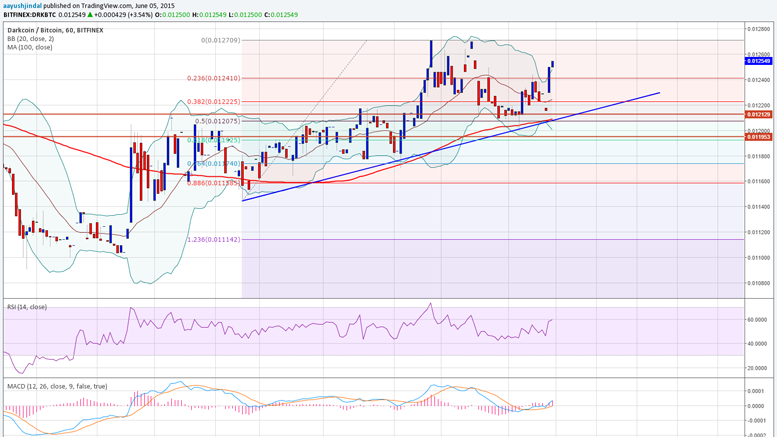
Task: Click the Fibonacci 0.236(0.012410) level label
Action: 214,78
